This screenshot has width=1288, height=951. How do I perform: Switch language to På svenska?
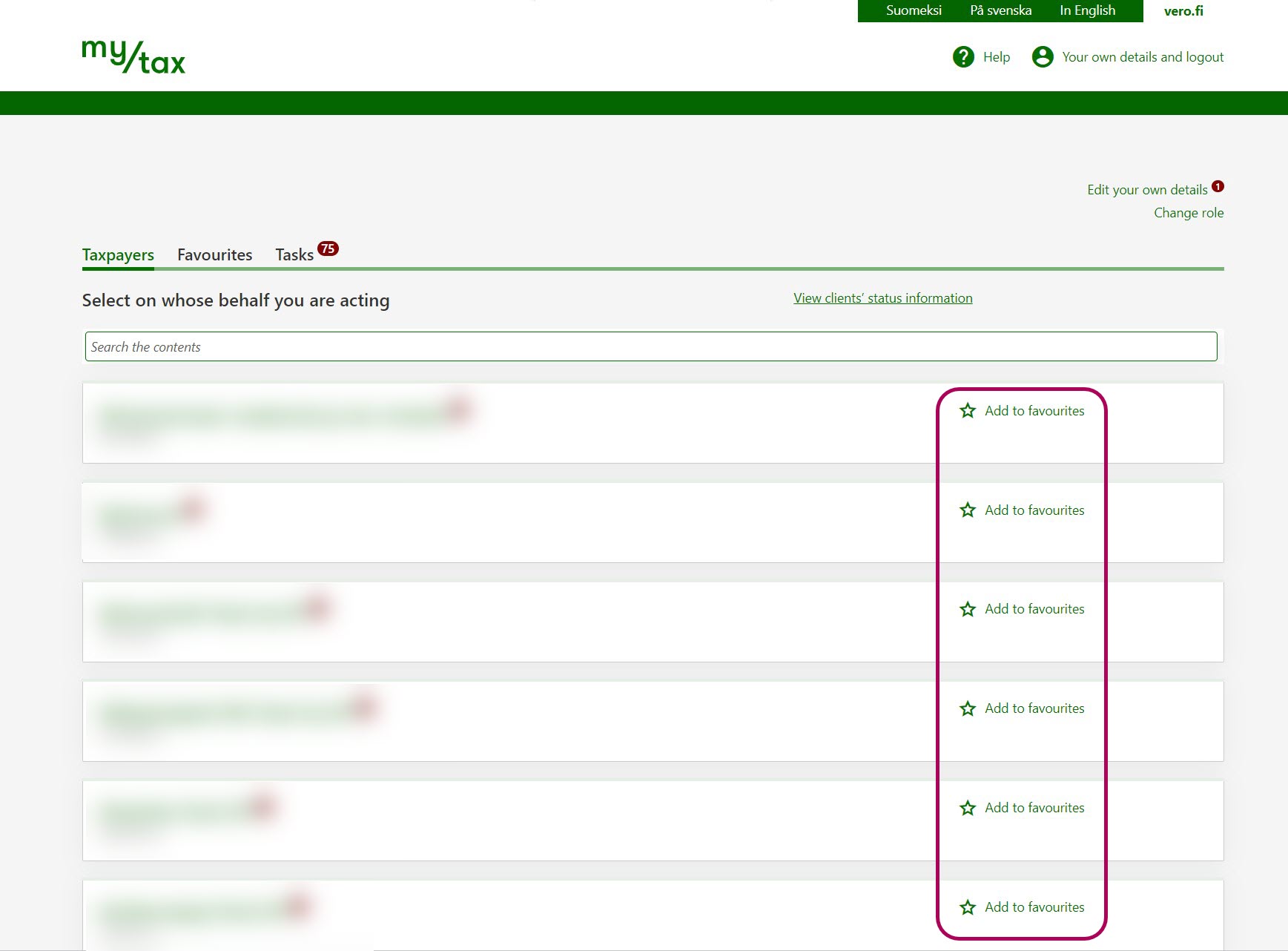[1000, 10]
